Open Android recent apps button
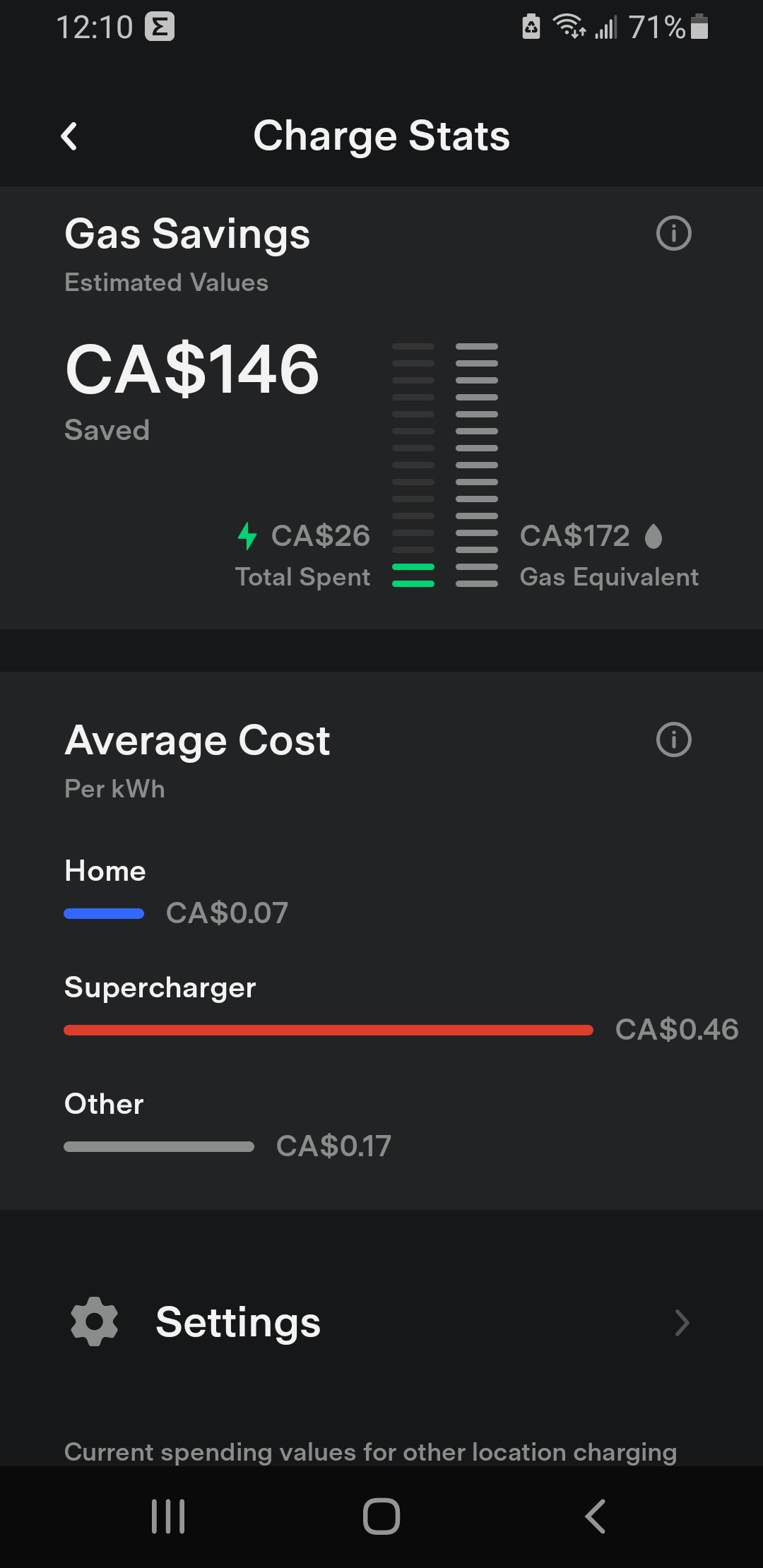The image size is (763, 1568). [x=168, y=1516]
